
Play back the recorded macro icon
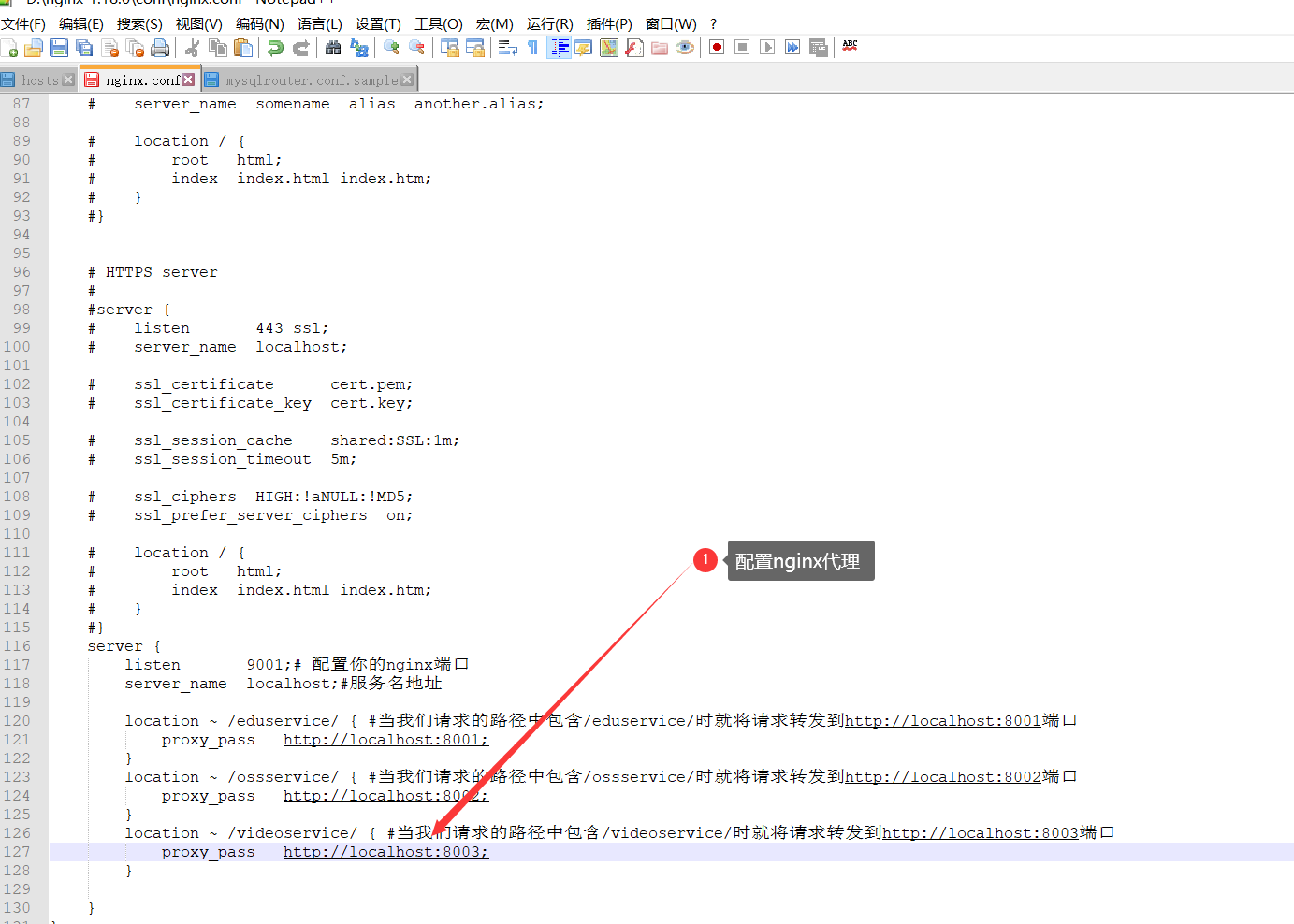click(x=767, y=48)
